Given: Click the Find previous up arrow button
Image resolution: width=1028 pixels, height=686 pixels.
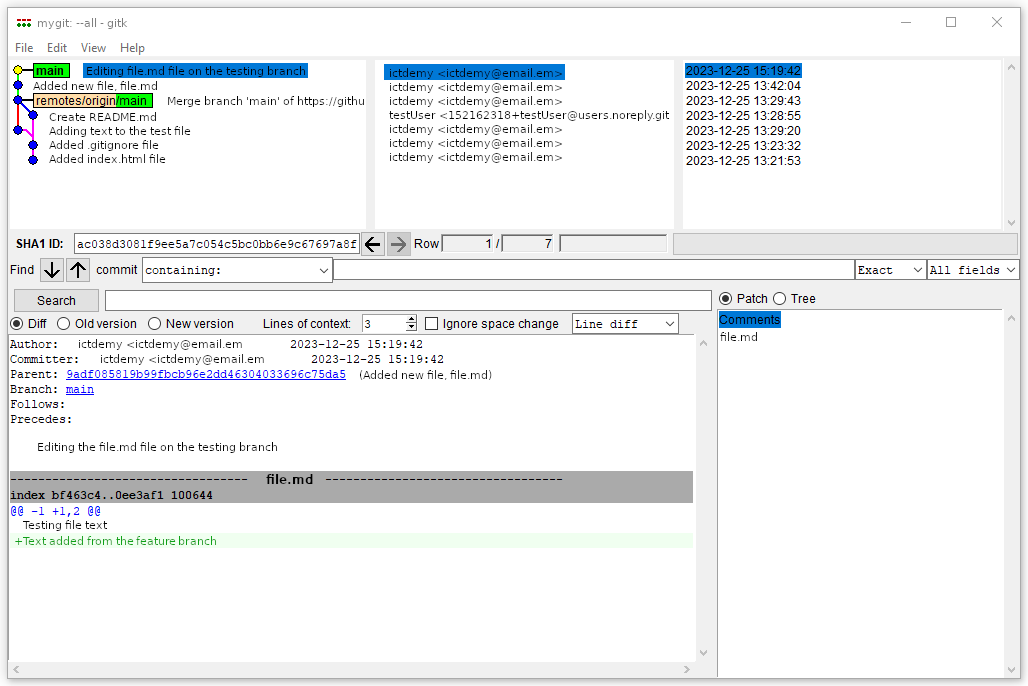Looking at the screenshot, I should click(78, 270).
